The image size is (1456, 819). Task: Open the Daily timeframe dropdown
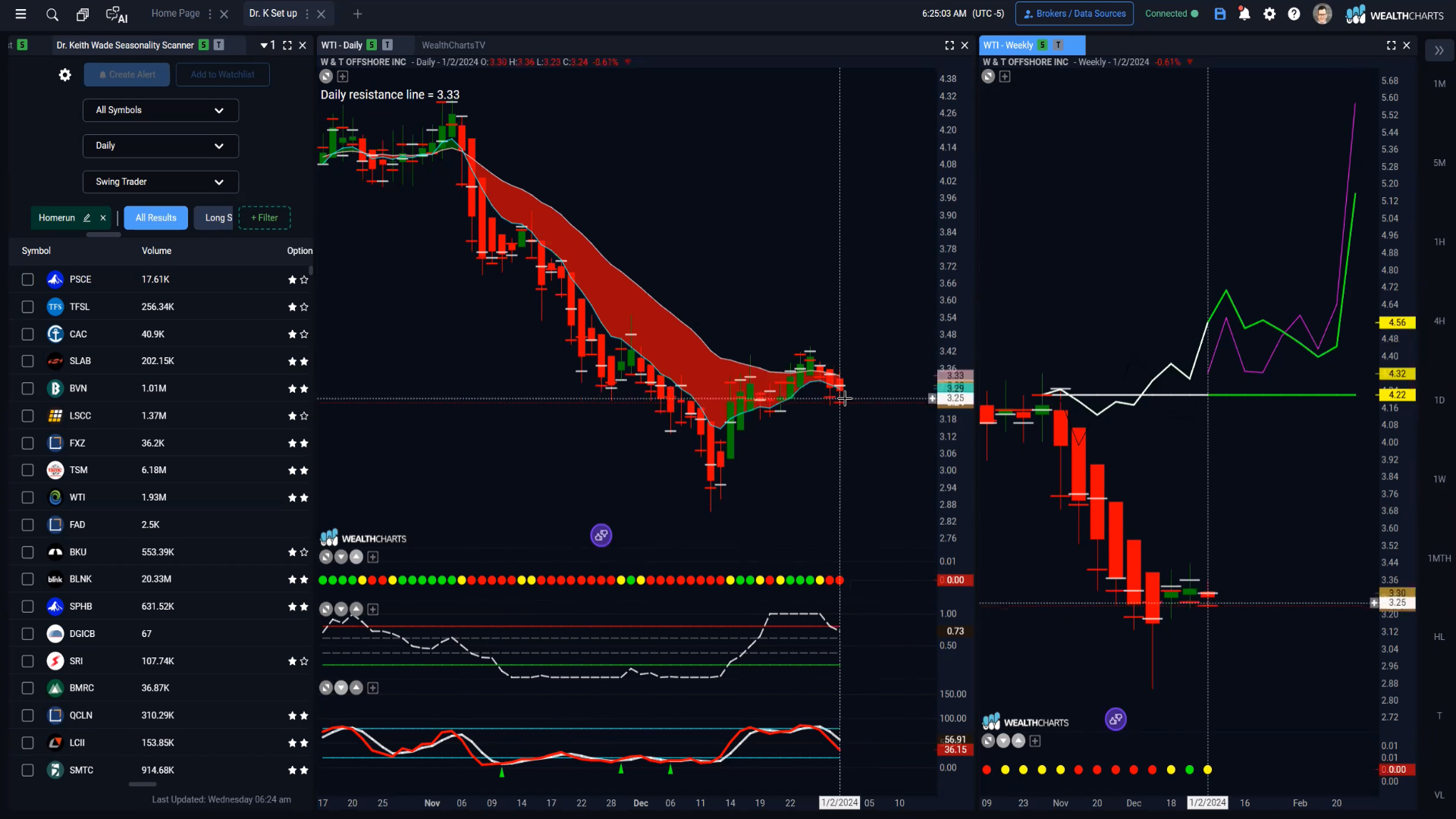(161, 146)
